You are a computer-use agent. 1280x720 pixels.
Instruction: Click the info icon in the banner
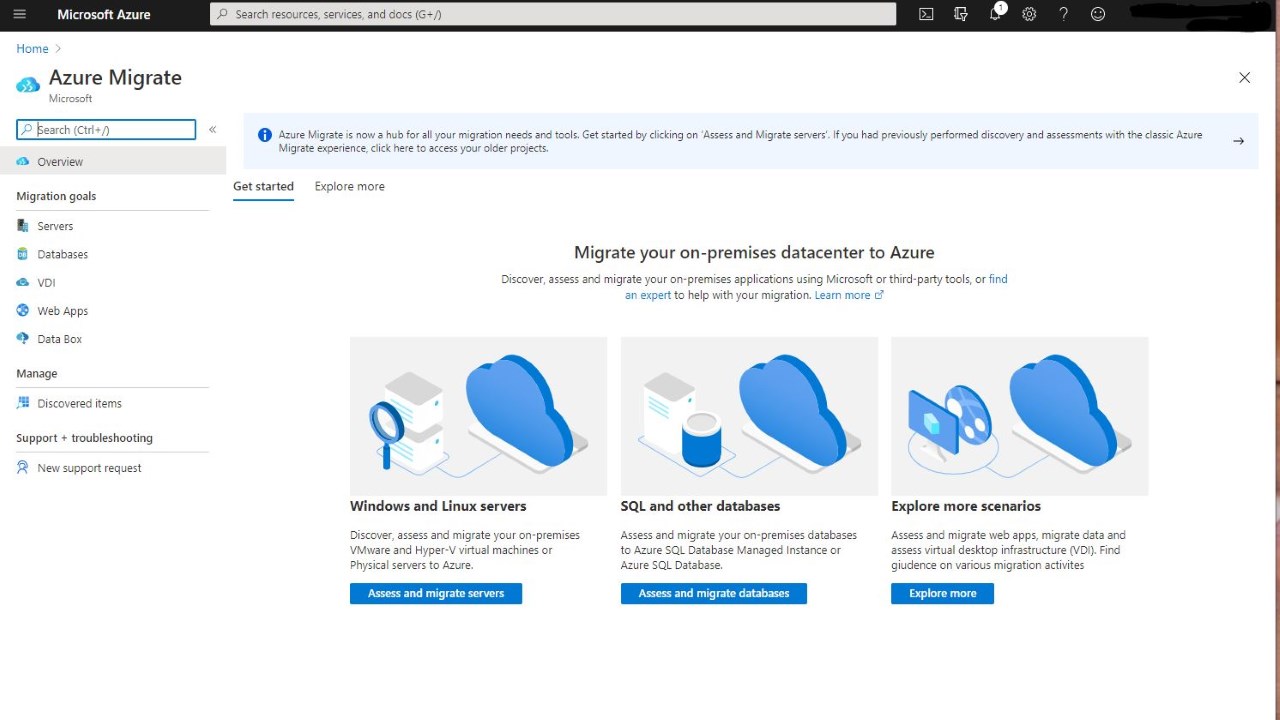click(264, 135)
